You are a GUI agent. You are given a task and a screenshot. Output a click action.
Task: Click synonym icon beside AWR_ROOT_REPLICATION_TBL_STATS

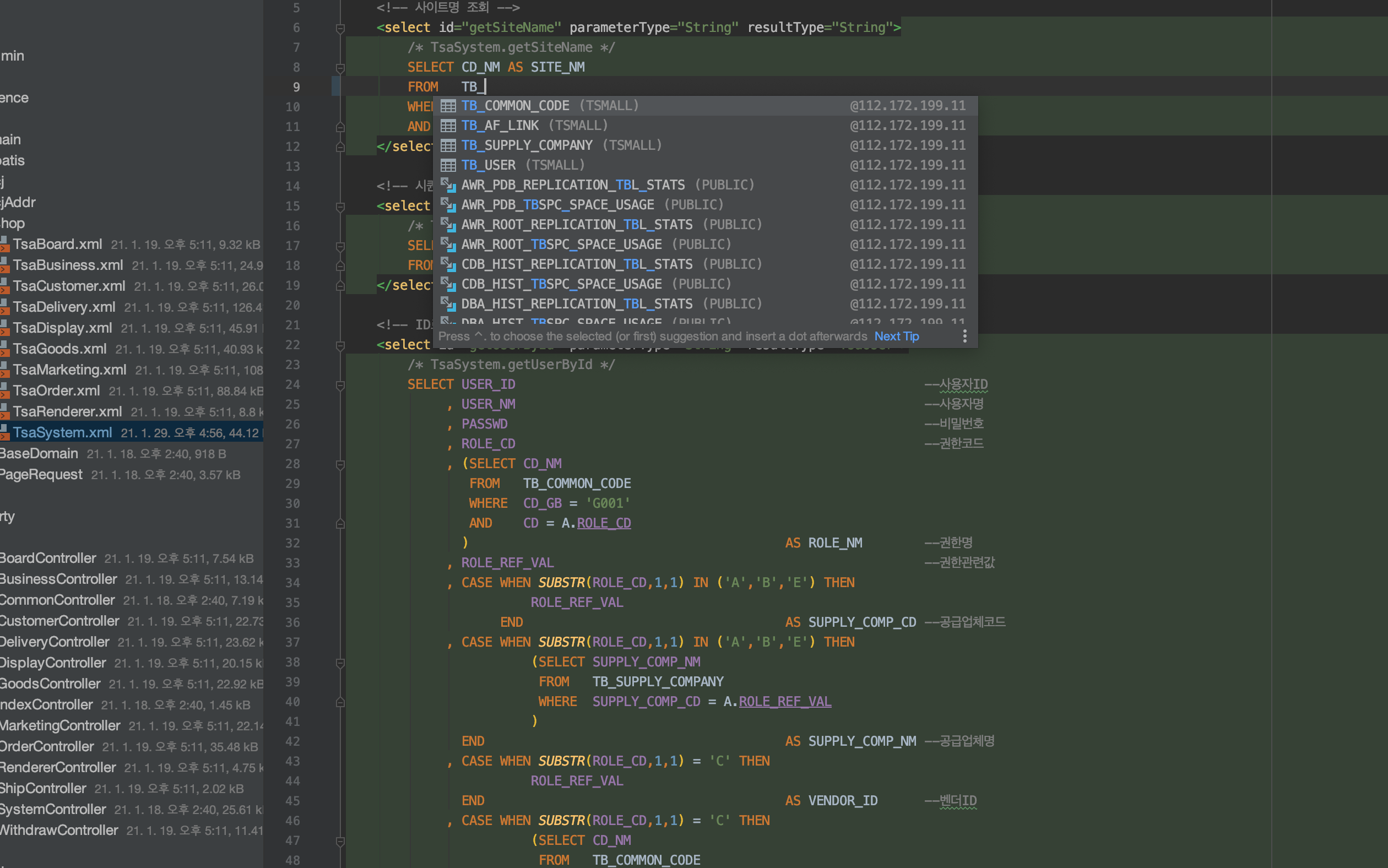pos(448,225)
